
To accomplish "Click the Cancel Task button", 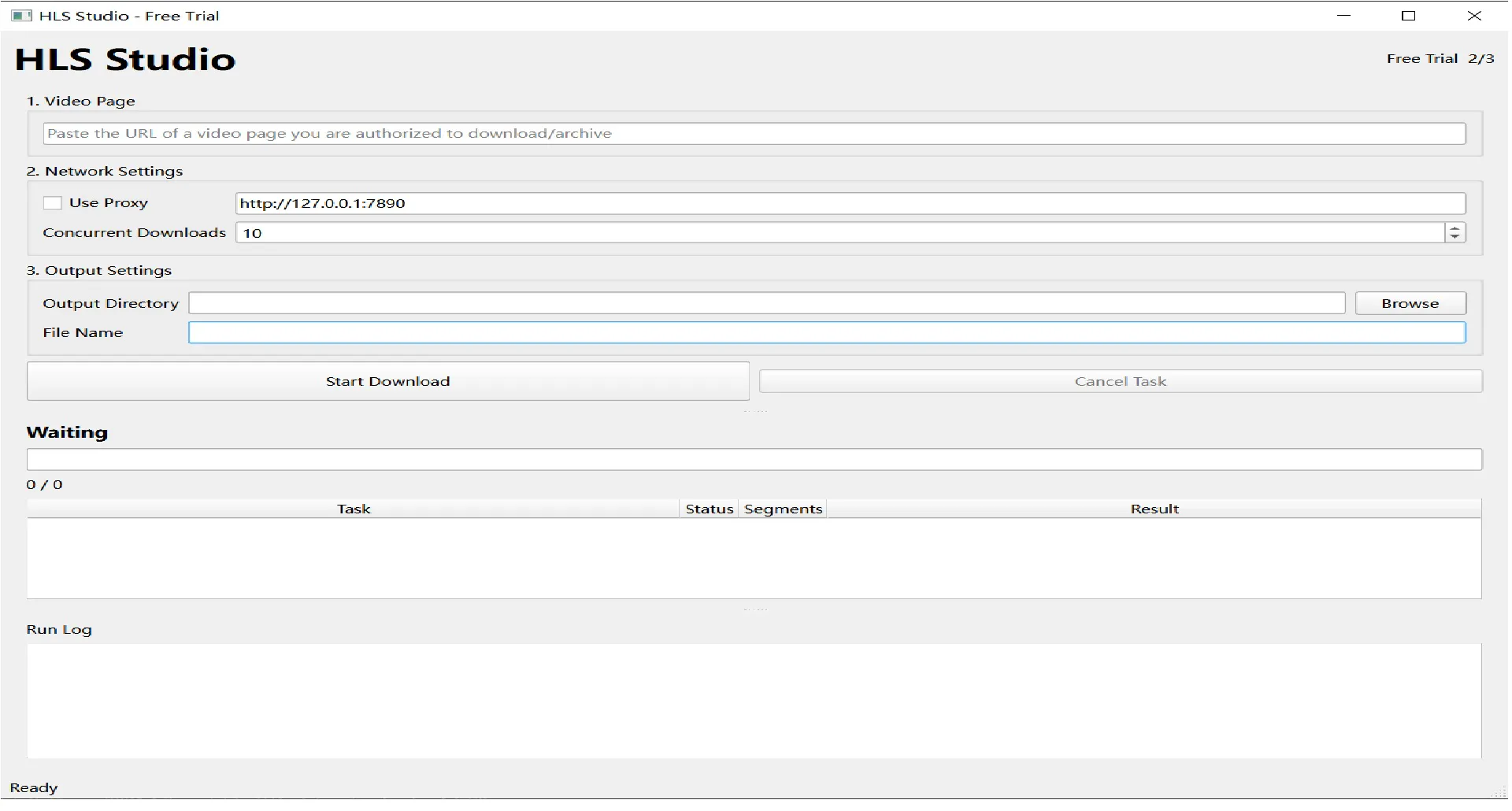I will coord(1121,381).
